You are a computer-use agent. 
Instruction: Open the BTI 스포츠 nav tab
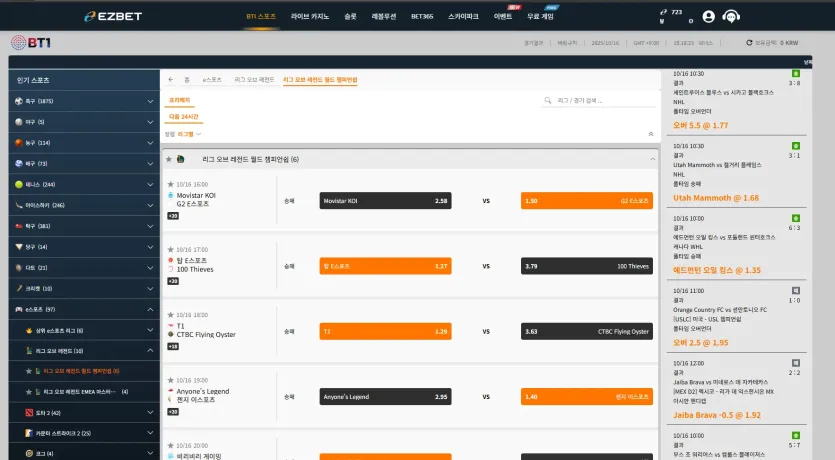click(261, 17)
